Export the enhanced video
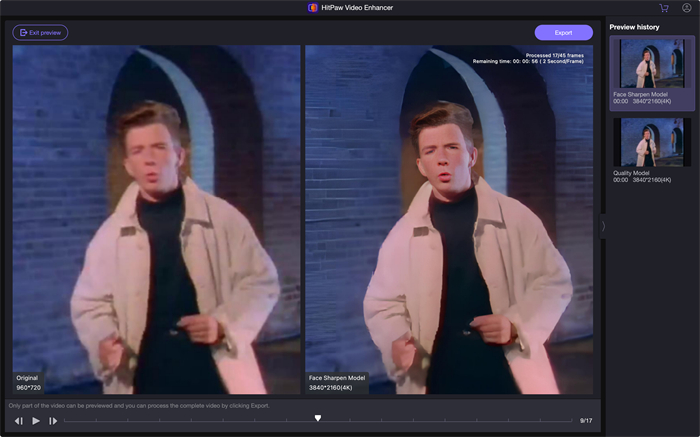 click(x=563, y=33)
